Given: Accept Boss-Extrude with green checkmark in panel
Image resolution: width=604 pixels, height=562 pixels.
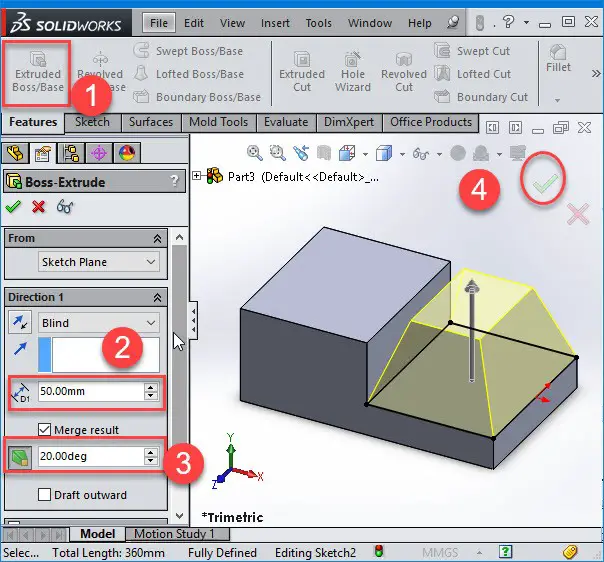Looking at the screenshot, I should (x=13, y=207).
